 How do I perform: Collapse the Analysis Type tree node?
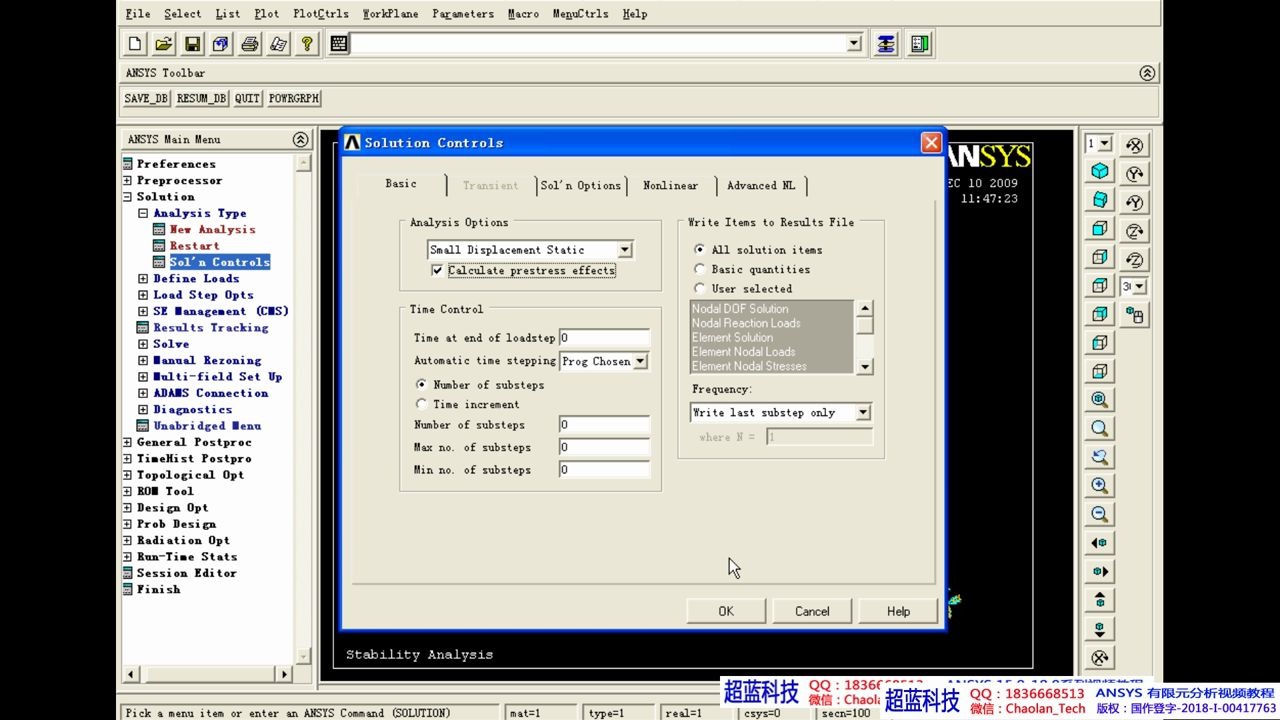143,213
